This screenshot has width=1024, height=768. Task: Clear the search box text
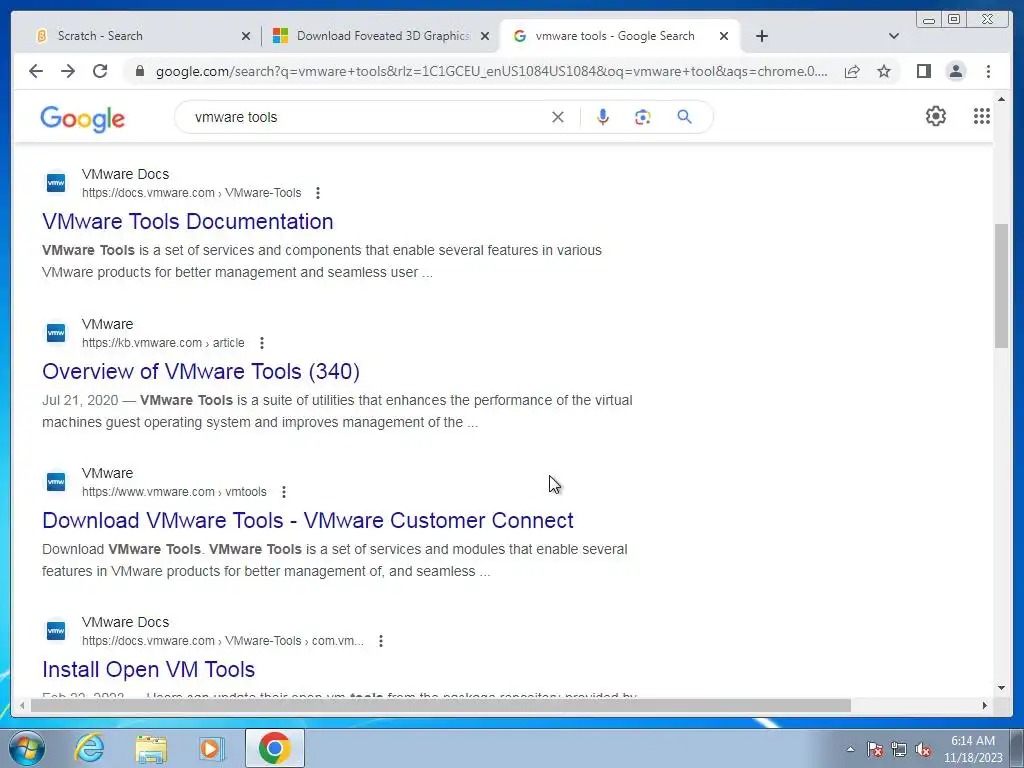[558, 117]
